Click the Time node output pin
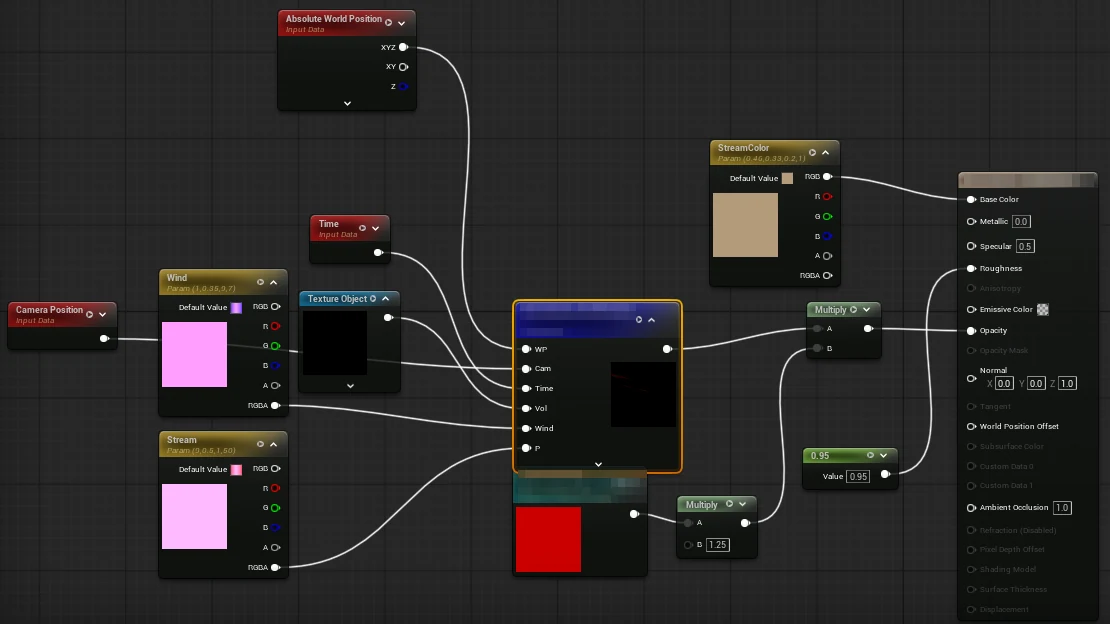The height and width of the screenshot is (624, 1110). coord(379,252)
